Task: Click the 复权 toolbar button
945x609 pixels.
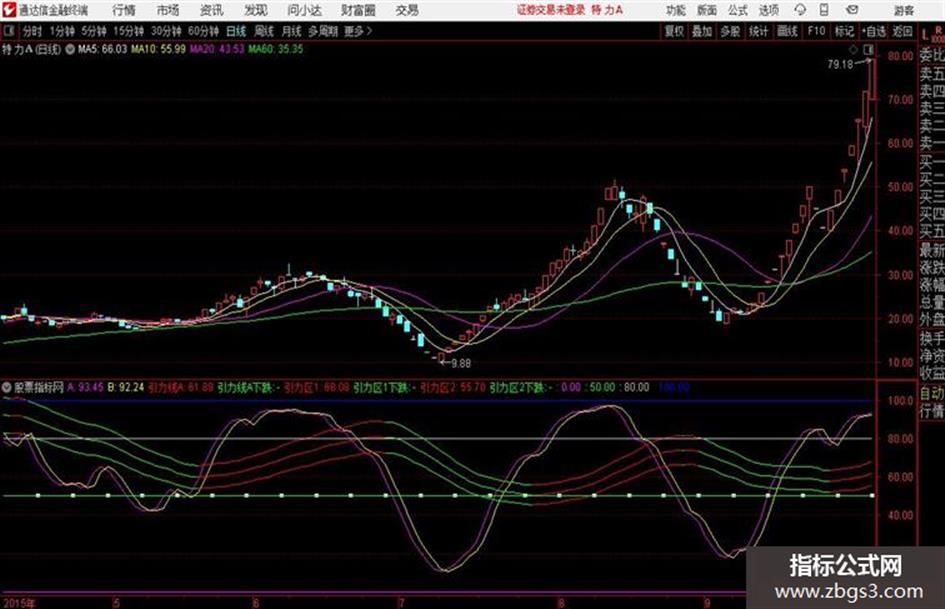Action: [x=674, y=31]
